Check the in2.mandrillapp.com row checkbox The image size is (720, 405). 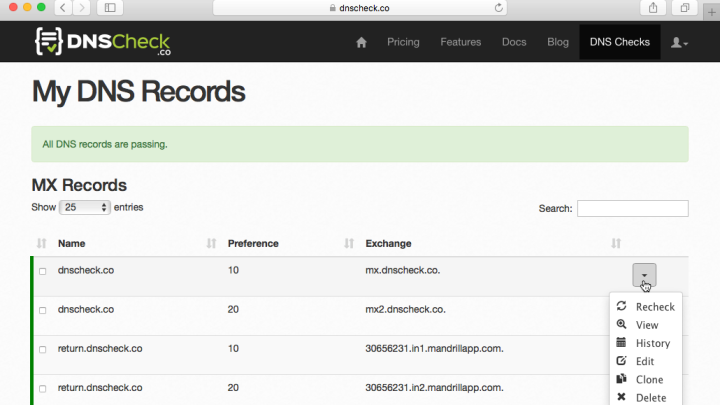tap(43, 389)
